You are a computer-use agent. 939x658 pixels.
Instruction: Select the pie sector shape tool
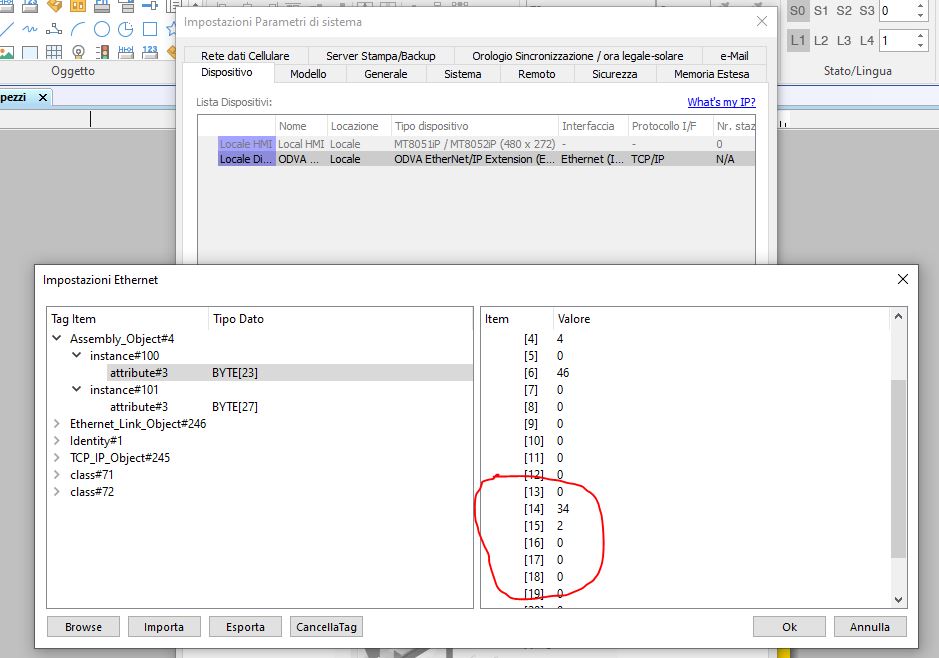tap(126, 29)
